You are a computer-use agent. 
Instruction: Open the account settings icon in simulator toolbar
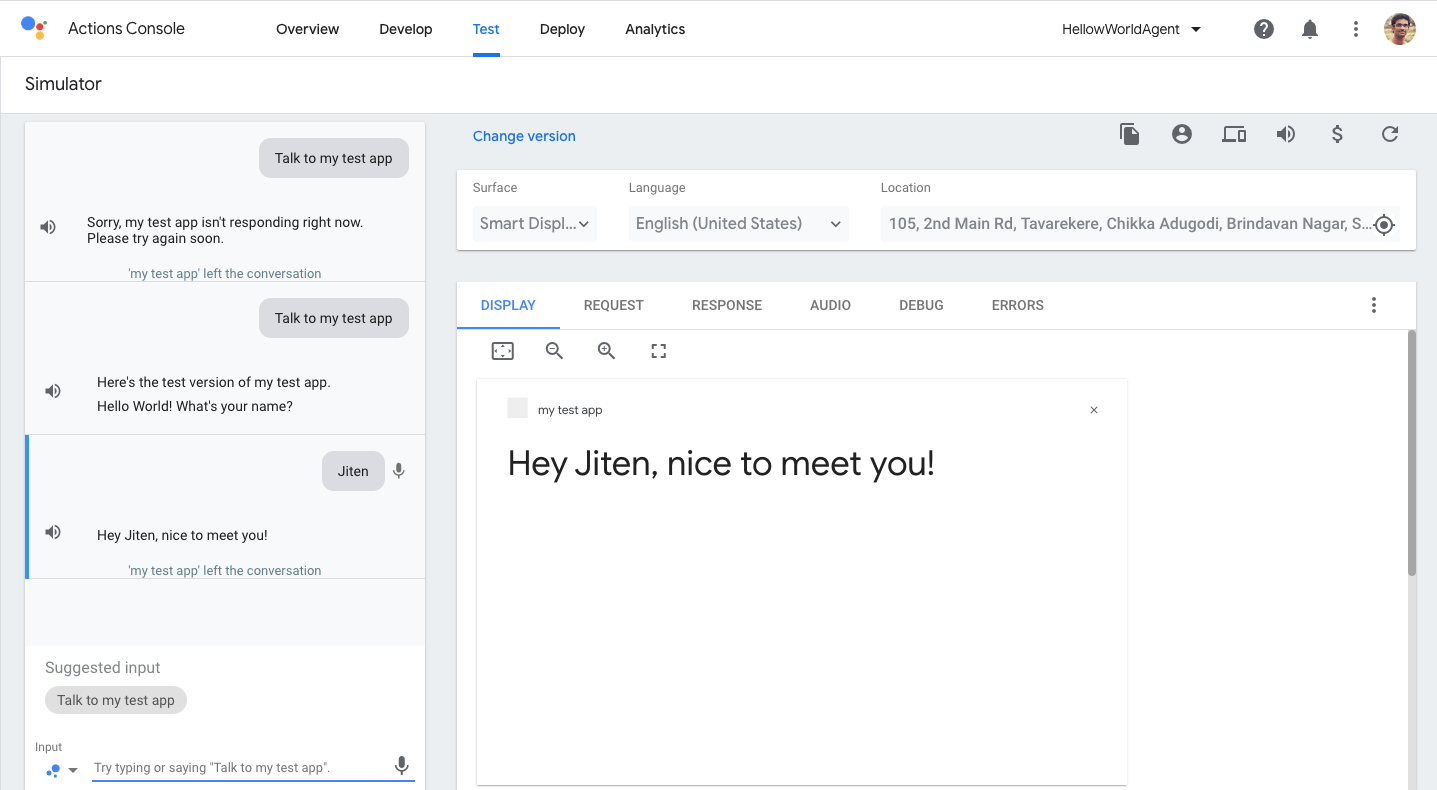tap(1182, 135)
